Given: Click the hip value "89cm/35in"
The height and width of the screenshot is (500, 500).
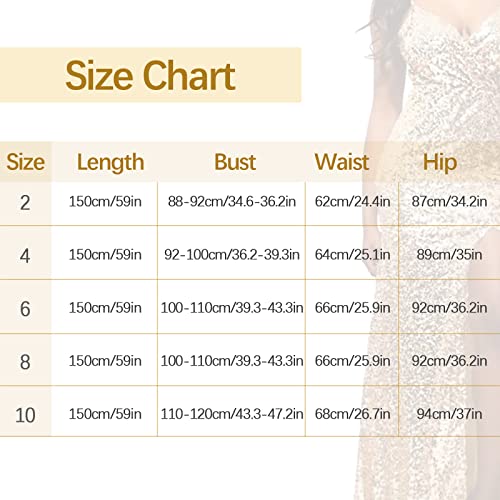Looking at the screenshot, I should (449, 255).
